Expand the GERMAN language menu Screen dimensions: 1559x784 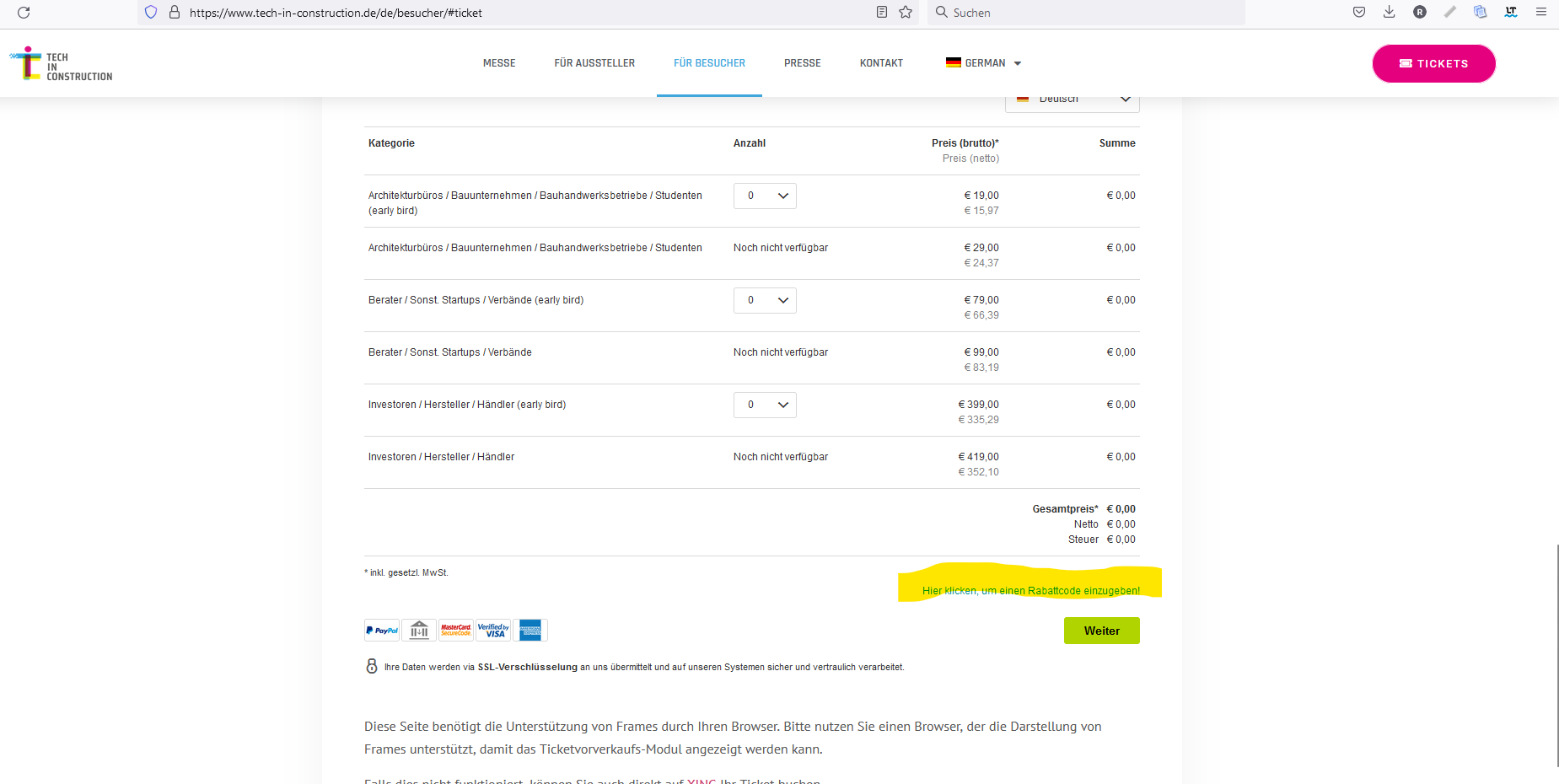(984, 63)
